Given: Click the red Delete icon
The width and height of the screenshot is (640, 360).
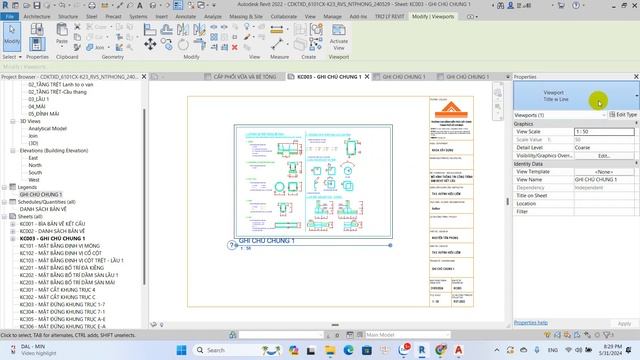Looking at the screenshot, I should pos(235,48).
